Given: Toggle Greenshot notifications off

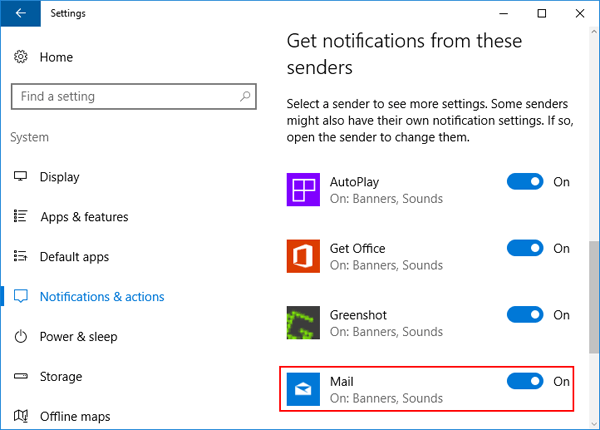Looking at the screenshot, I should click(x=526, y=315).
